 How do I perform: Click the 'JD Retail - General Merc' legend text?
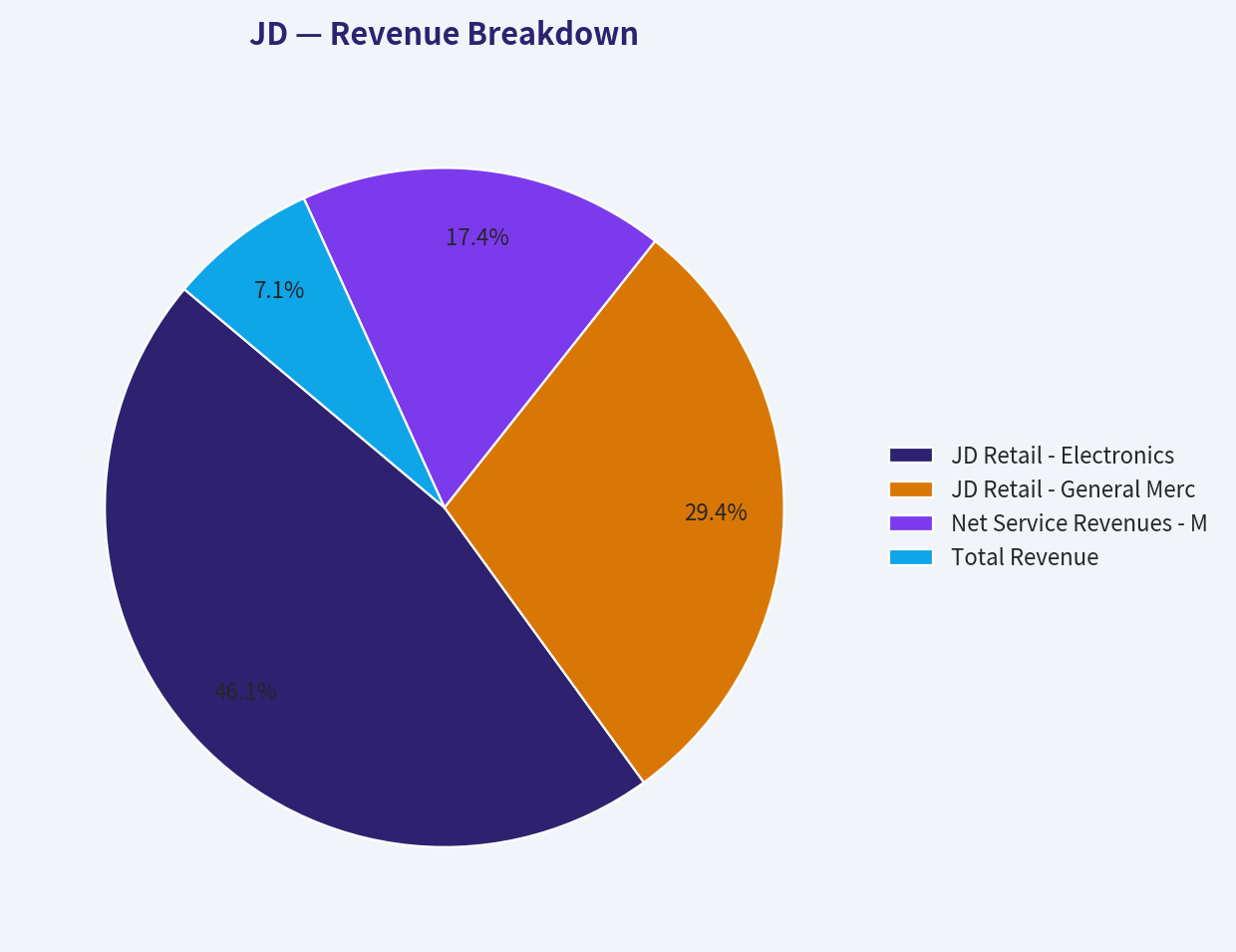[1074, 489]
